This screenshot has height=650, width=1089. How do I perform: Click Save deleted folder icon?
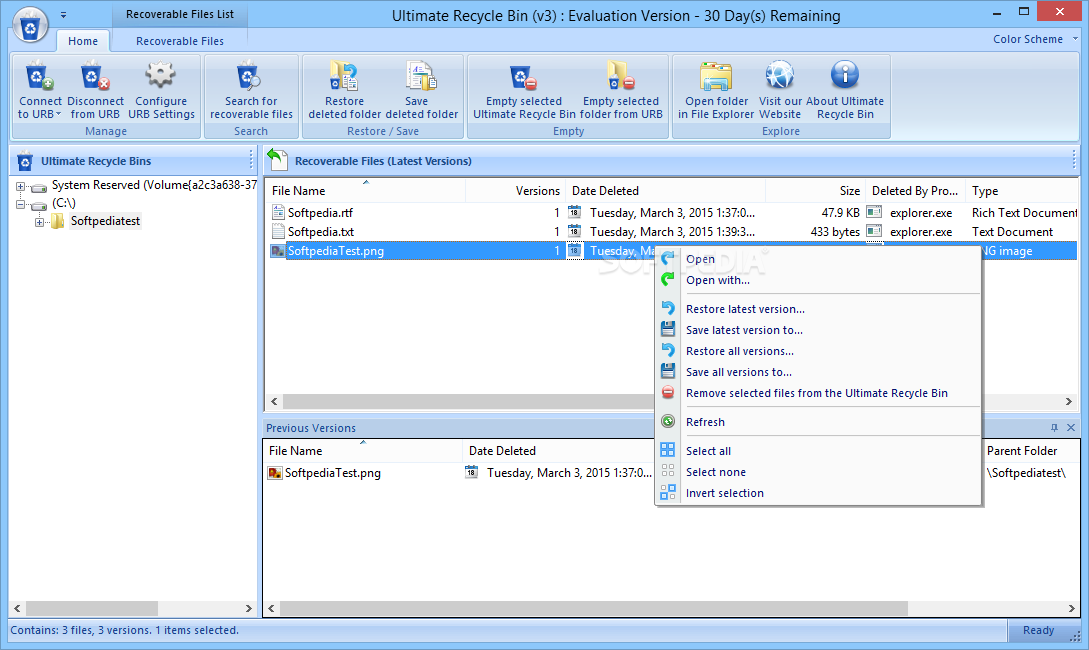421,76
